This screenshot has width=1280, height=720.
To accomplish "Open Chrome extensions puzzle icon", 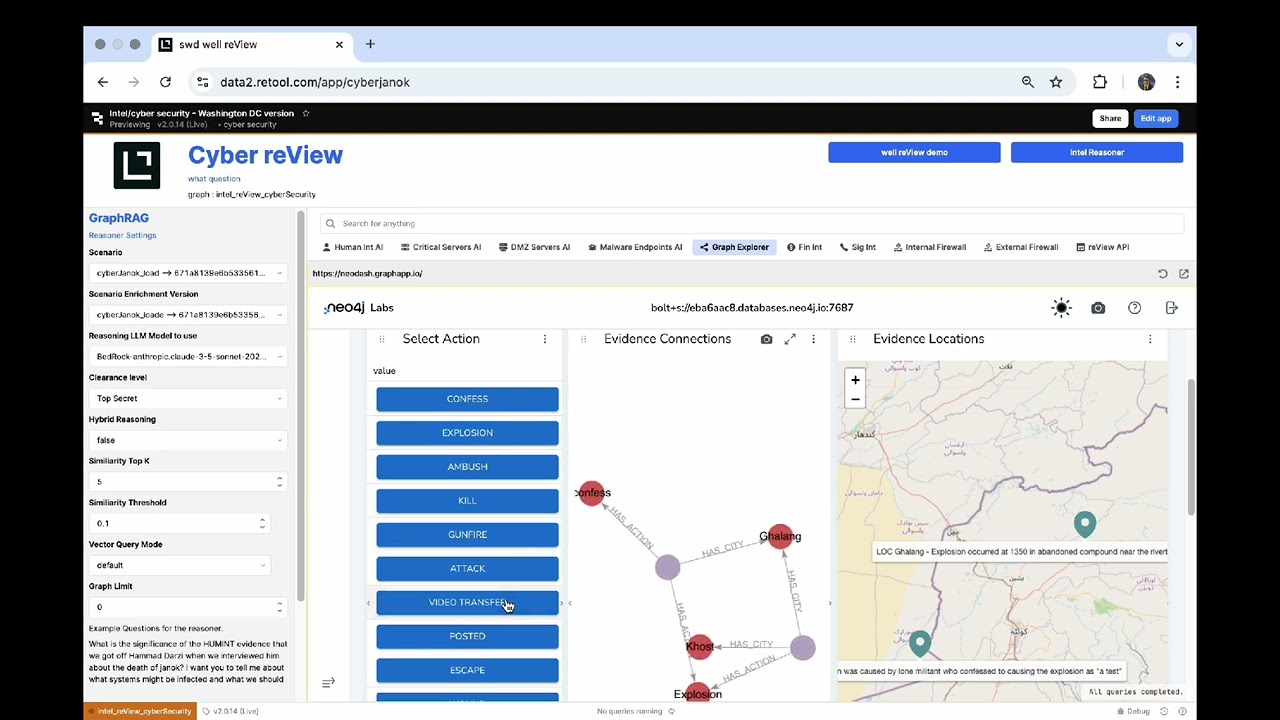I will click(x=1100, y=82).
